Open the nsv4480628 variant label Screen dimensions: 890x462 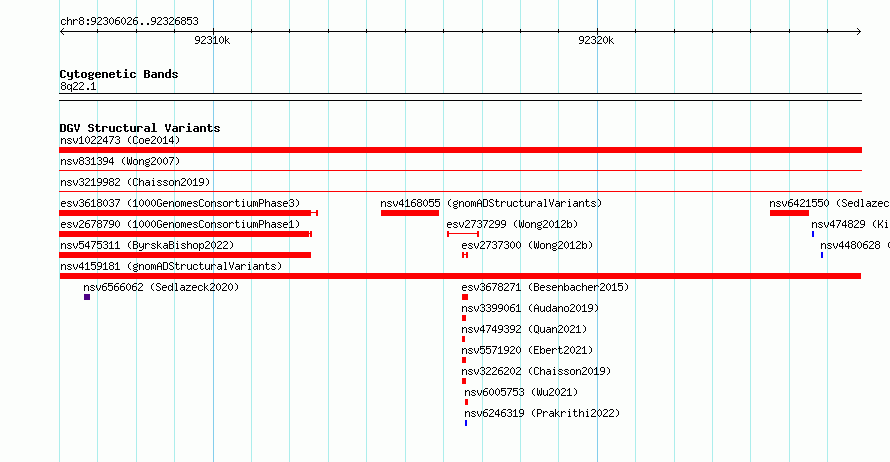tap(855, 245)
